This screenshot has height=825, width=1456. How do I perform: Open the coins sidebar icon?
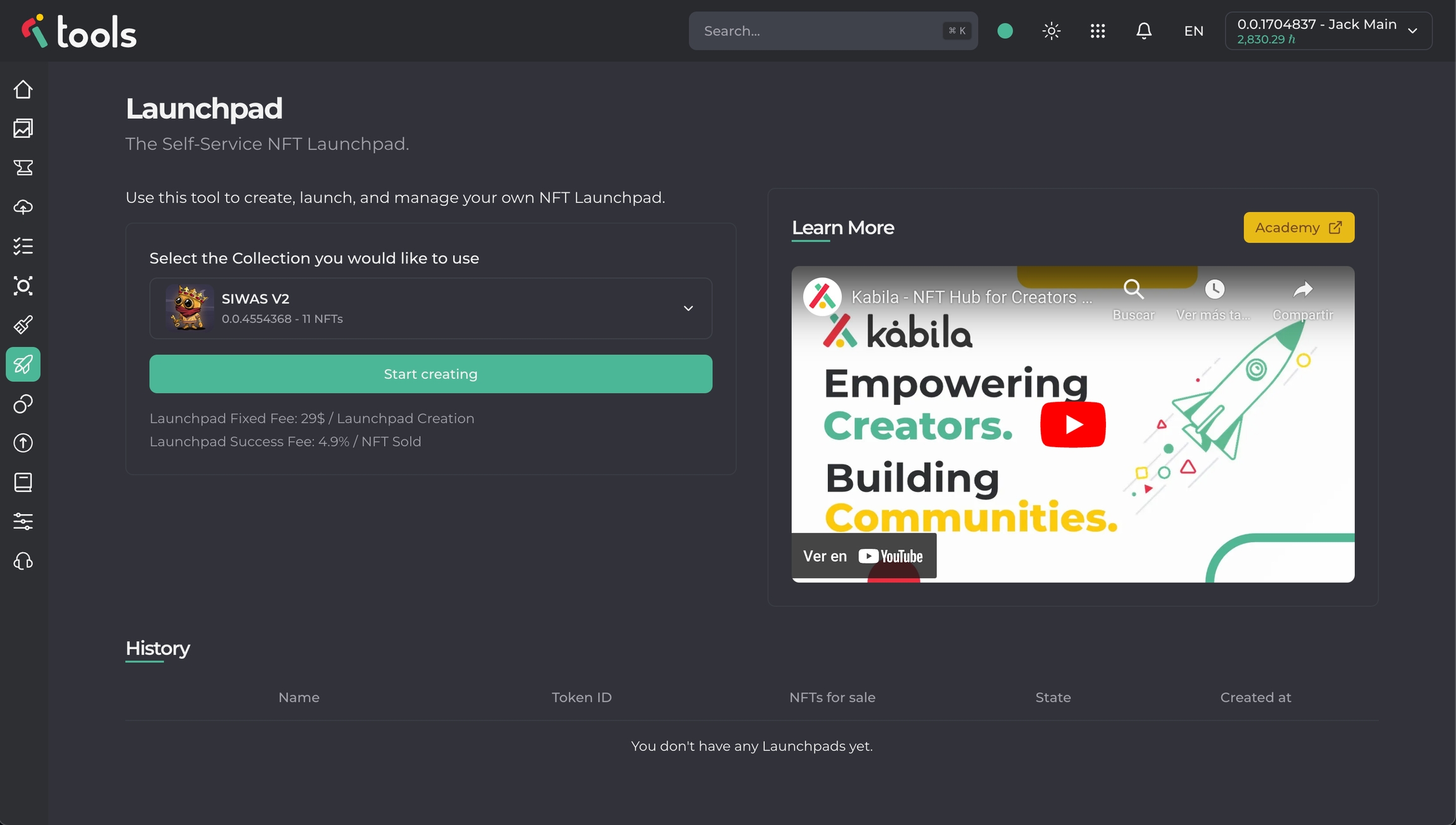[23, 404]
